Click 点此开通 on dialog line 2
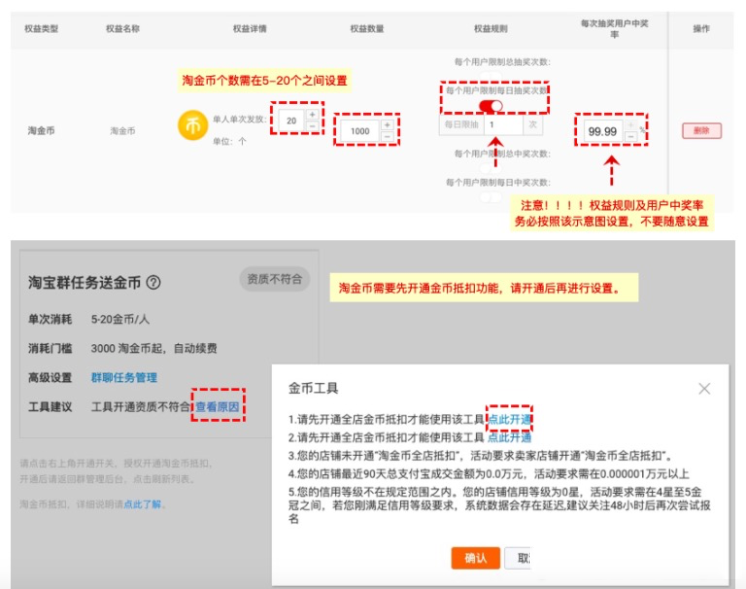The width and height of the screenshot is (746, 589). click(x=510, y=437)
